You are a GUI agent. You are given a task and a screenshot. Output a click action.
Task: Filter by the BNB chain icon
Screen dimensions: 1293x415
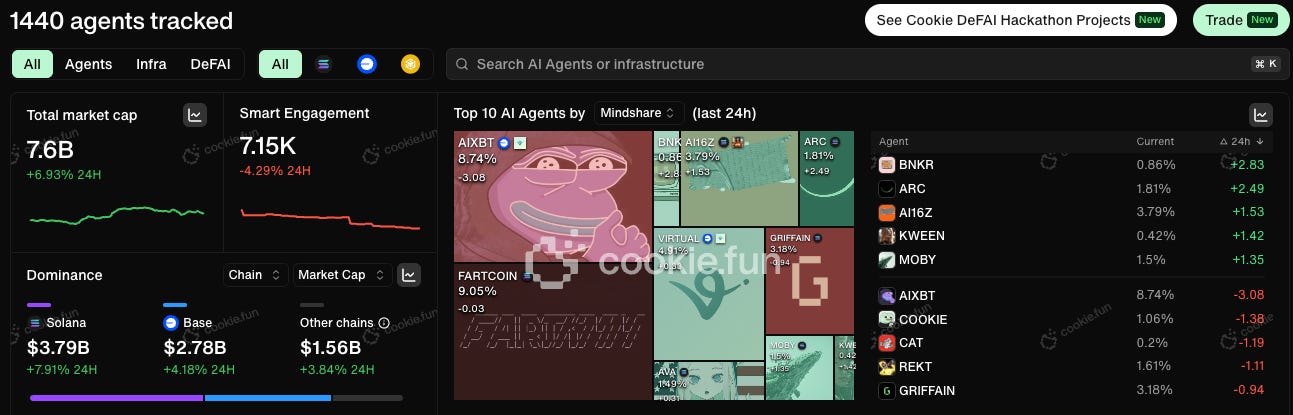tap(410, 64)
